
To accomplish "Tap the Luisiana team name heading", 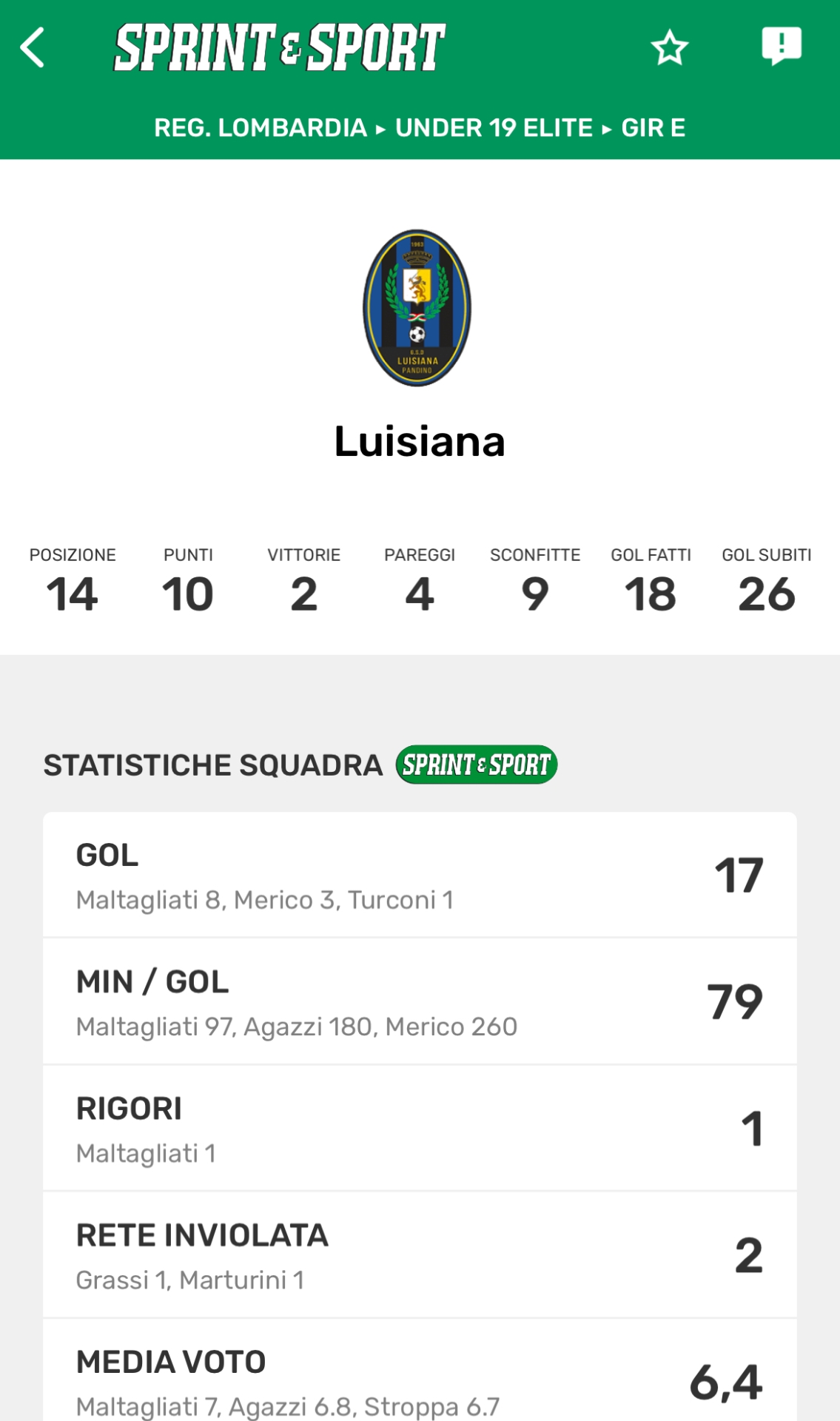I will click(420, 442).
